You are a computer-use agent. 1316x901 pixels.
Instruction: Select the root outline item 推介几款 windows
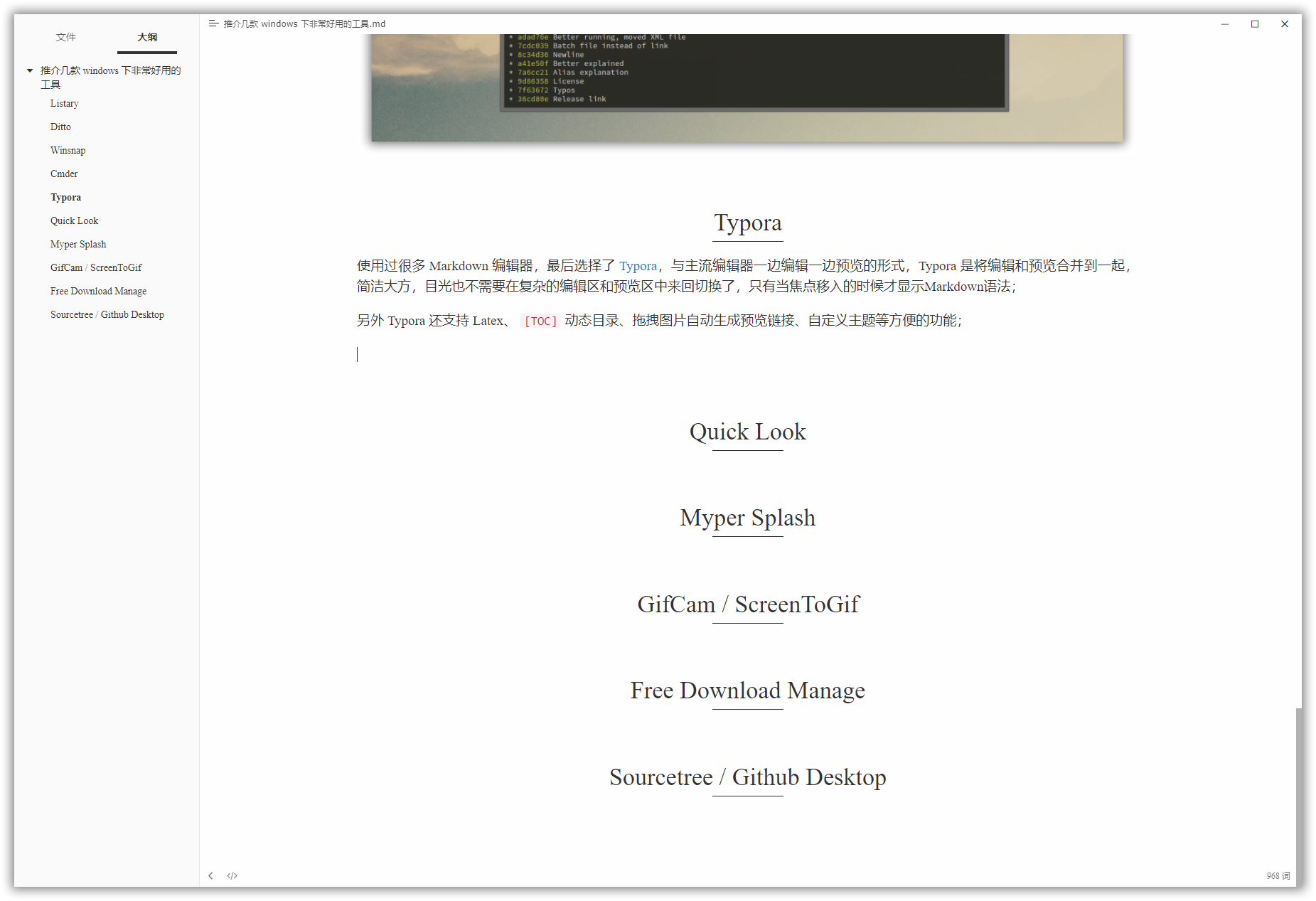tap(110, 77)
